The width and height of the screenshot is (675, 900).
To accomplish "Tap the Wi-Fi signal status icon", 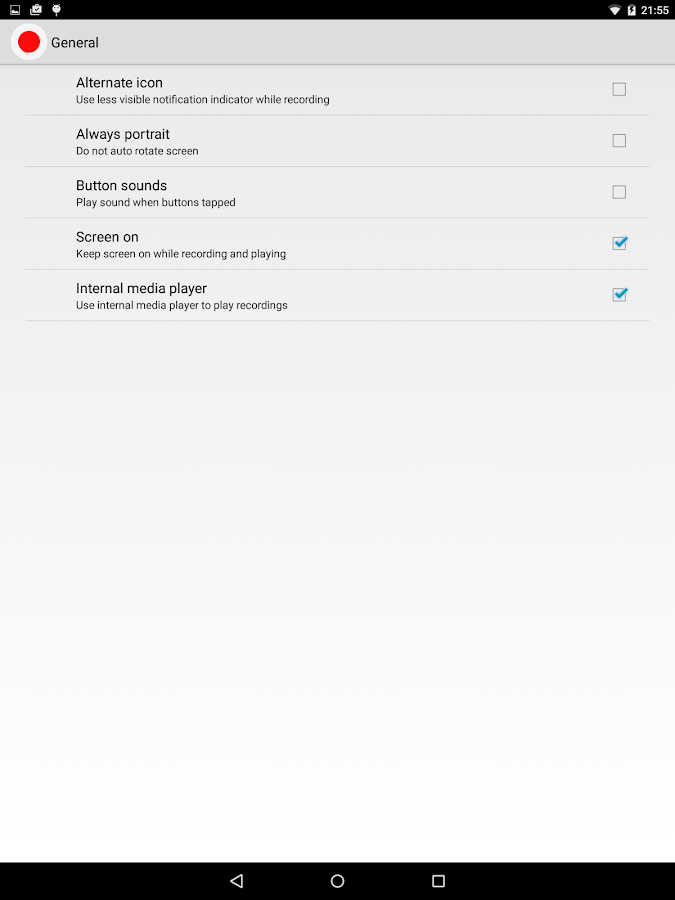I will pyautogui.click(x=615, y=10).
